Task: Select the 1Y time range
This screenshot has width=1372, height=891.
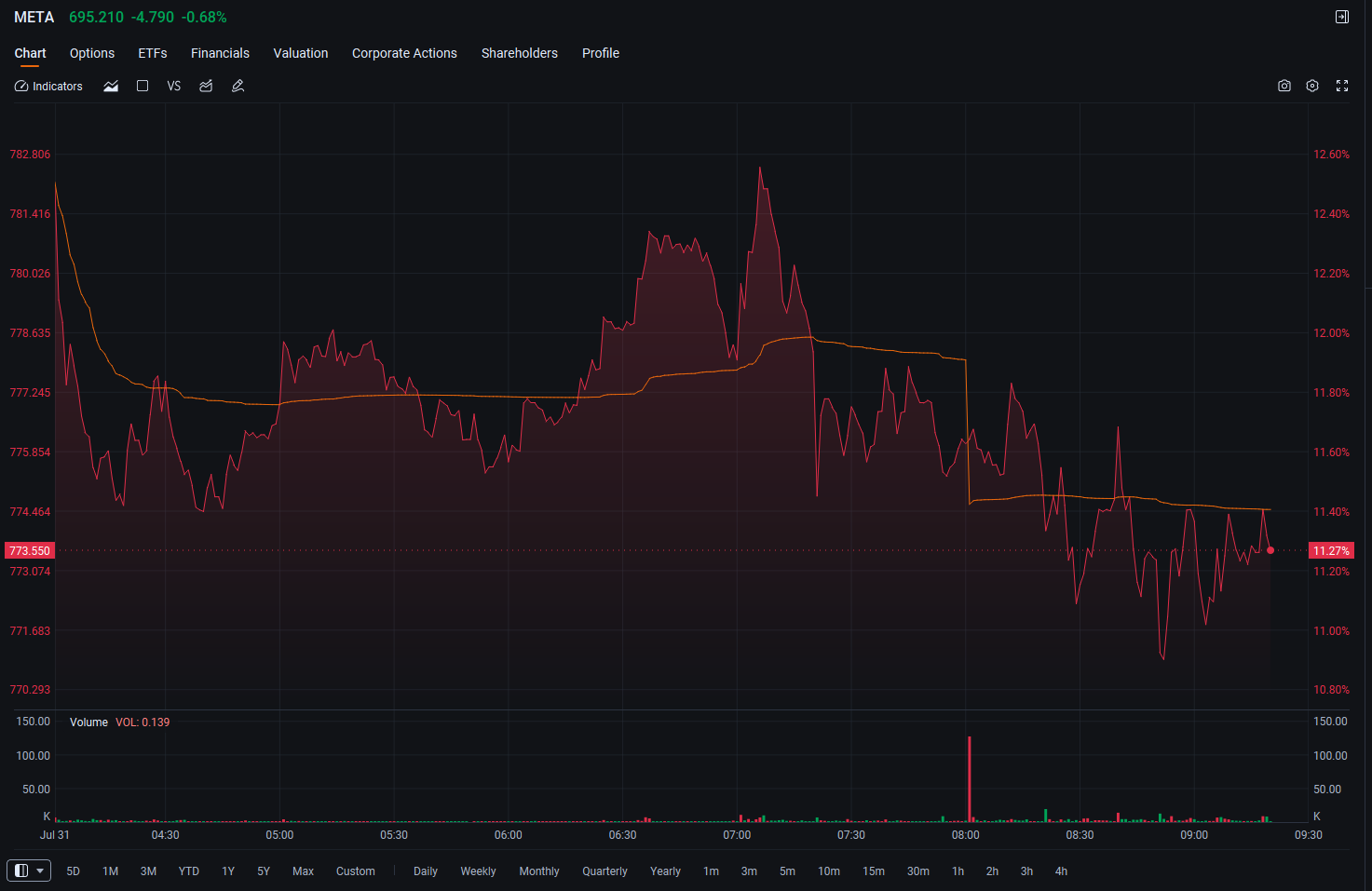Action: coord(228,871)
